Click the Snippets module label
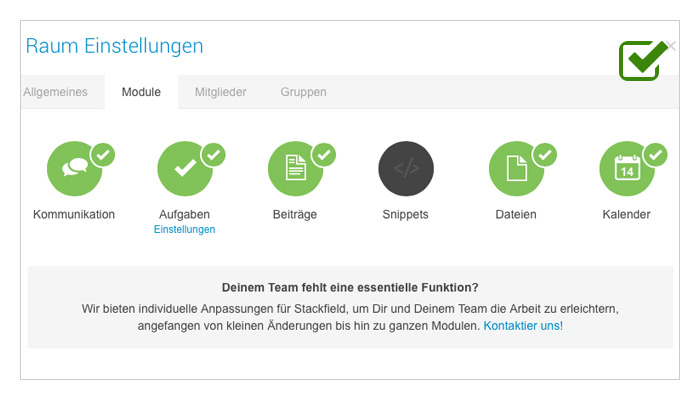Image resolution: width=700 pixels, height=400 pixels. (405, 214)
